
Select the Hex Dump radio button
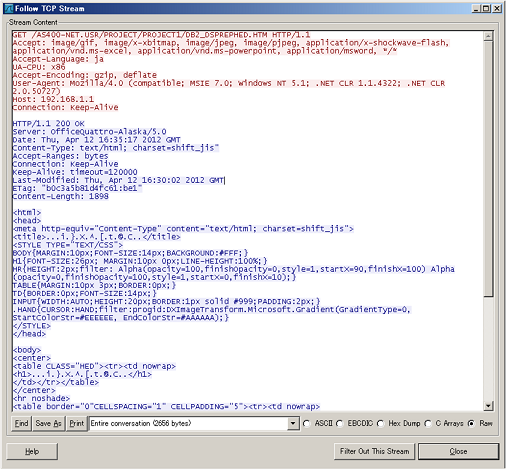pyautogui.click(x=380, y=423)
